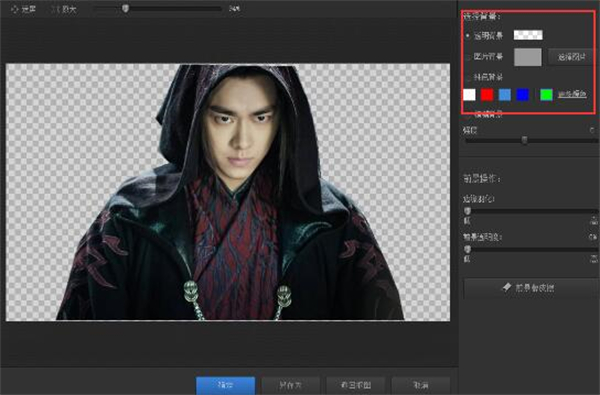
Task: Click the choose image button
Action: (571, 57)
